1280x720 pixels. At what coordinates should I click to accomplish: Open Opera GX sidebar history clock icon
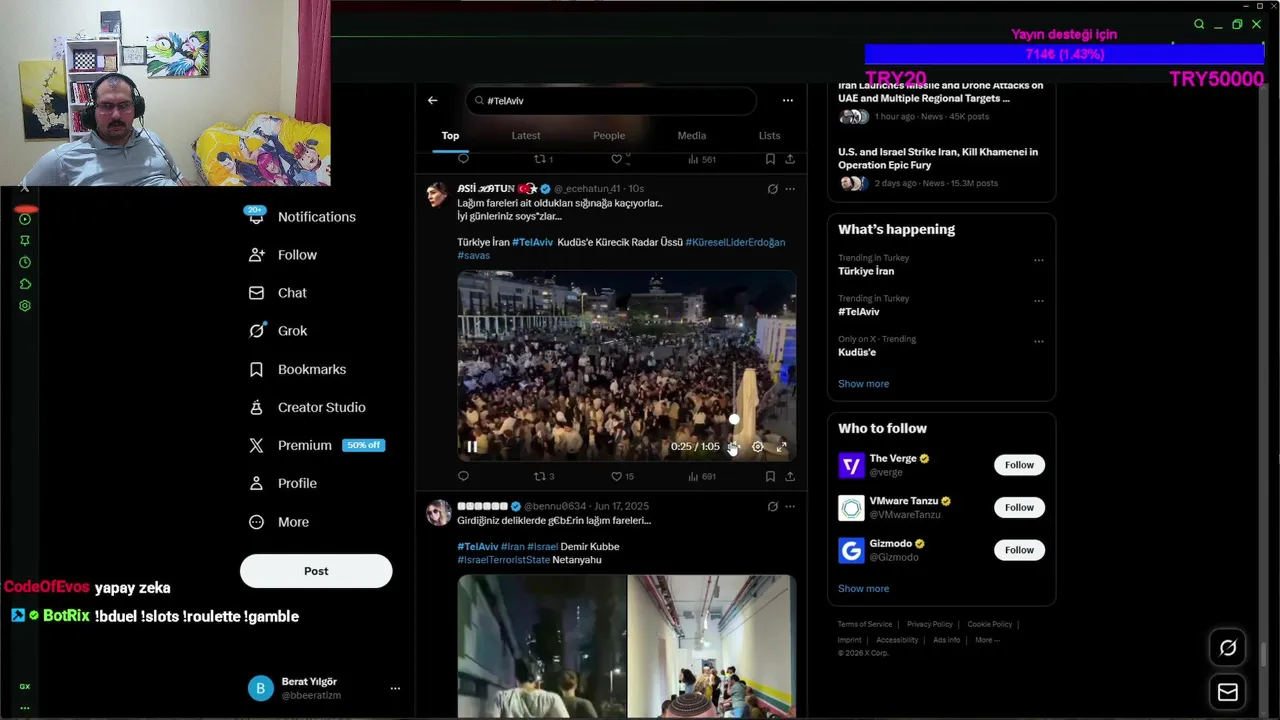(25, 262)
